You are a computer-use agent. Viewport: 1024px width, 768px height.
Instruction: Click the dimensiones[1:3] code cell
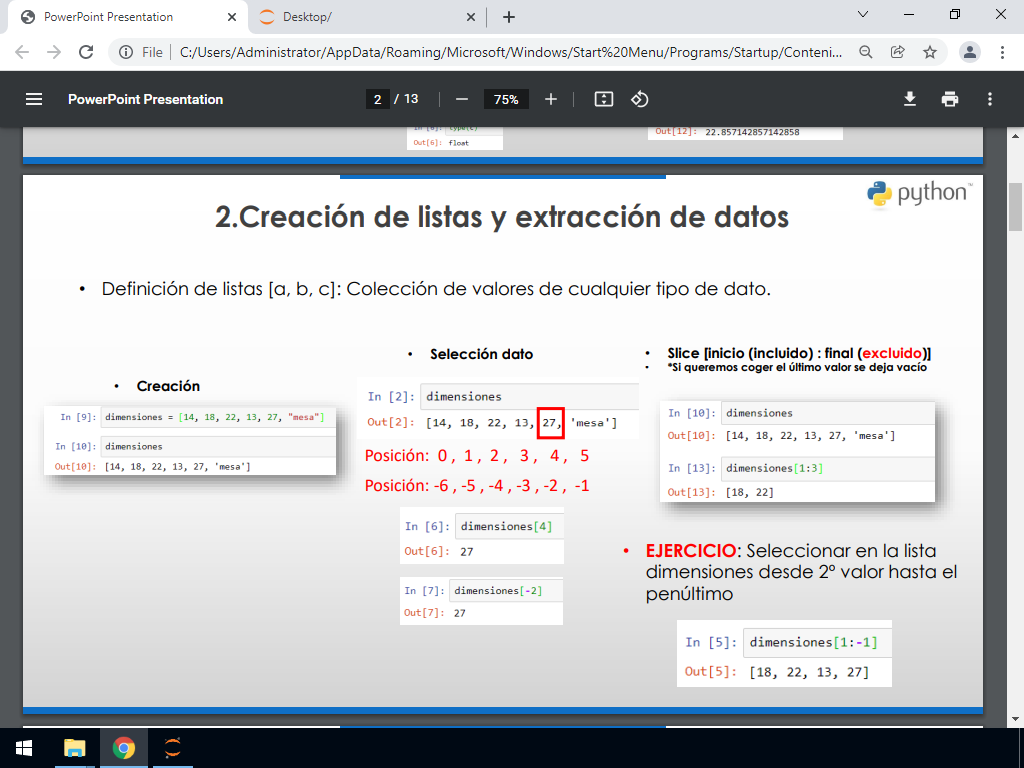click(x=827, y=468)
